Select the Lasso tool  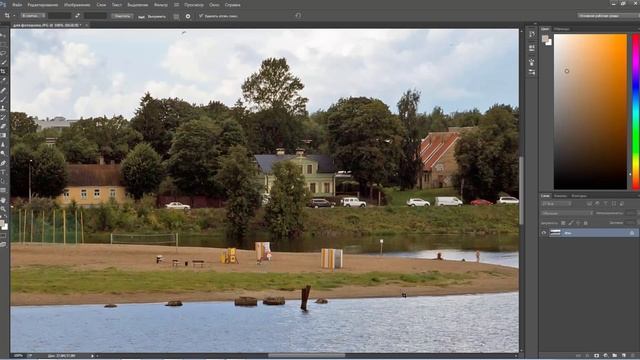coord(3,53)
